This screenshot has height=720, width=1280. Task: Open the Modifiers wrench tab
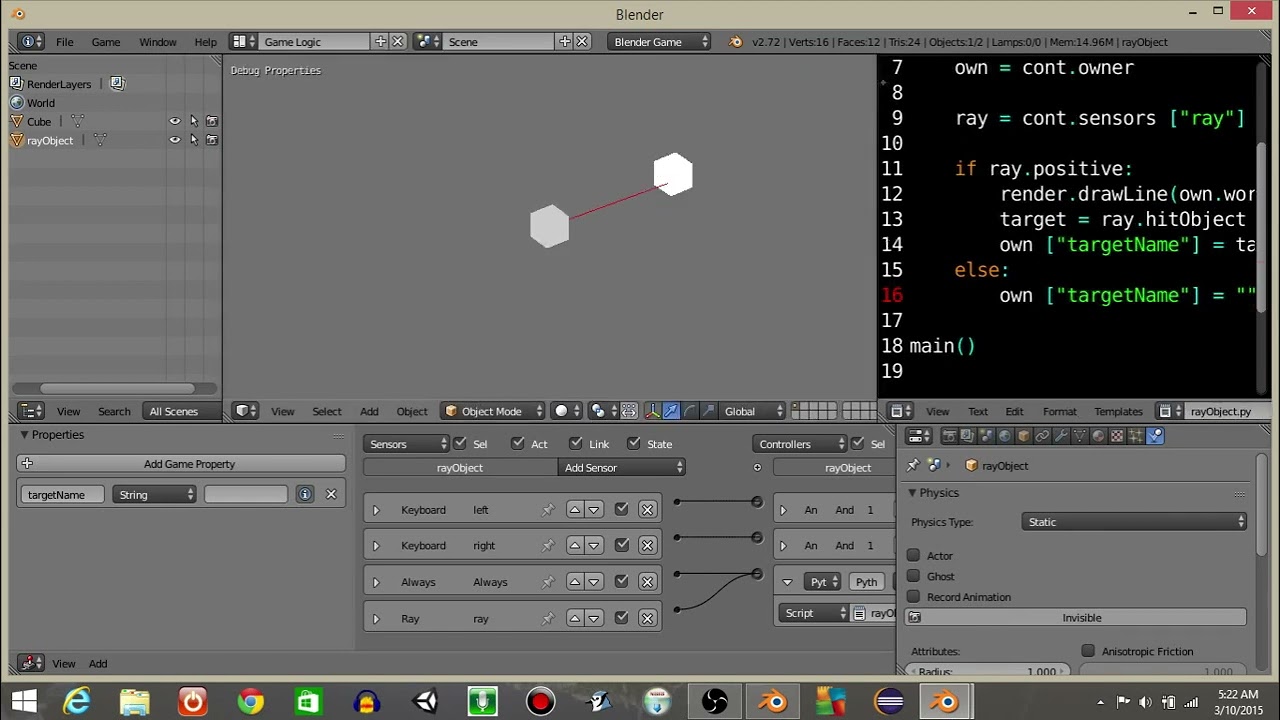click(1061, 435)
